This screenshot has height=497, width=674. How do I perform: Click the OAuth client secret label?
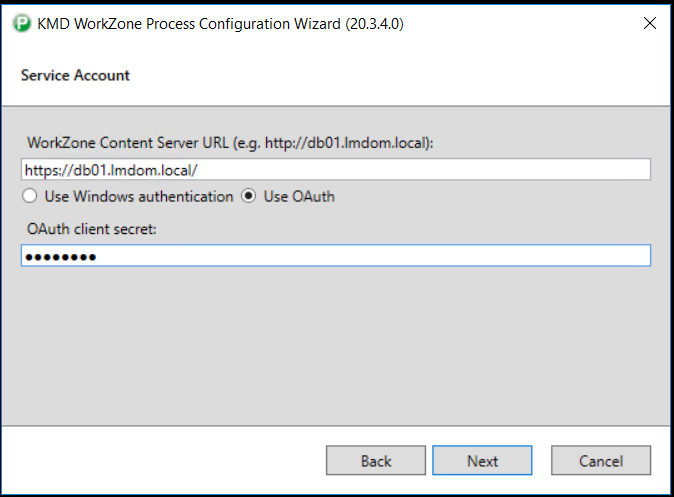point(92,229)
